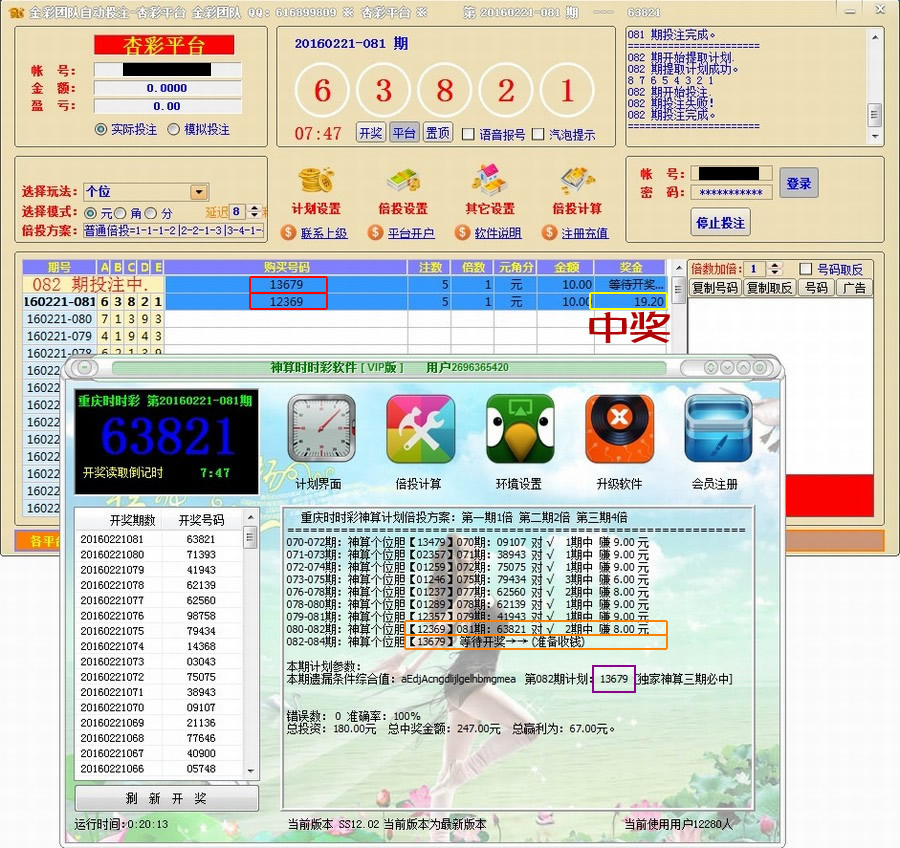Check the 号码取反 option

[x=806, y=269]
